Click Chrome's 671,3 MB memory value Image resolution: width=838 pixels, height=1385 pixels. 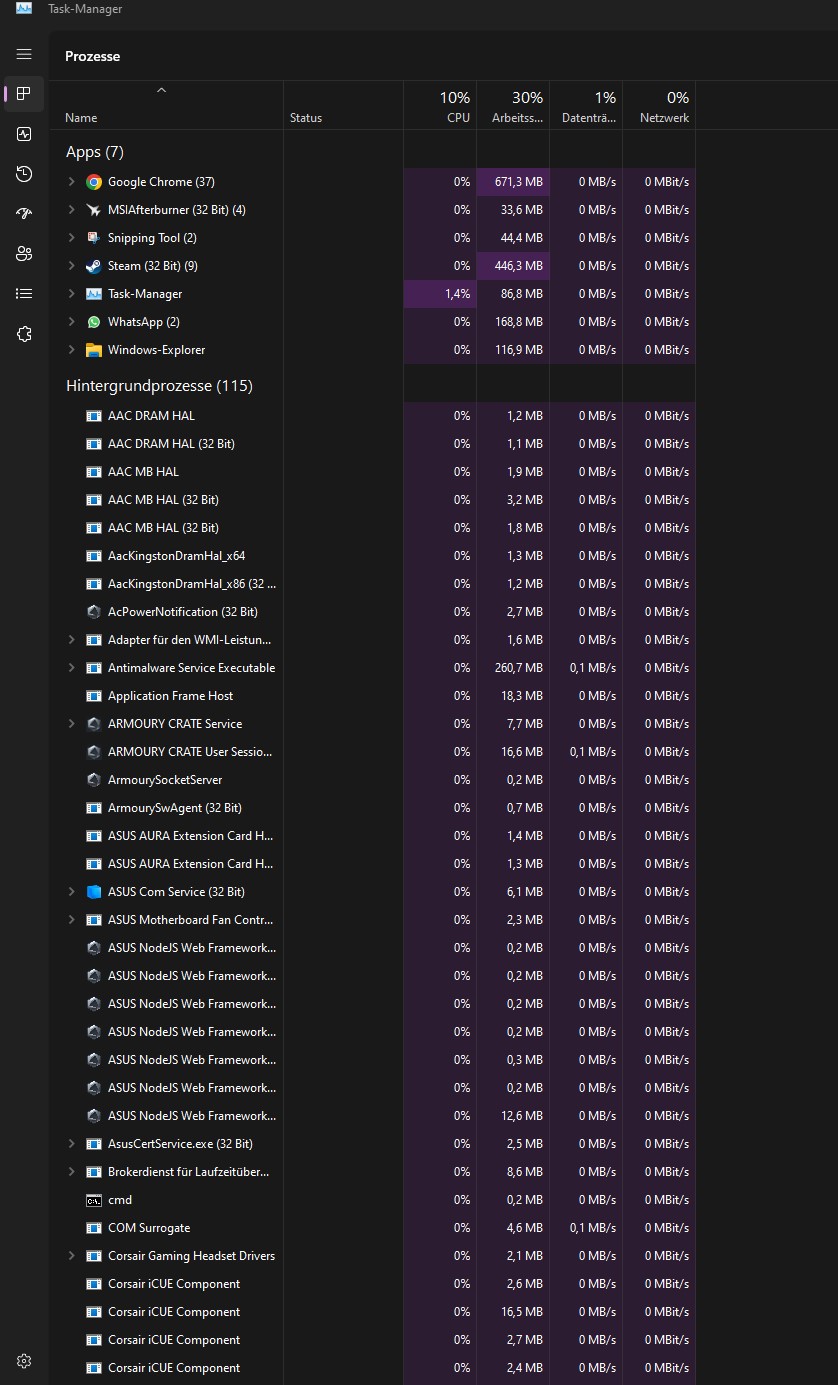519,182
